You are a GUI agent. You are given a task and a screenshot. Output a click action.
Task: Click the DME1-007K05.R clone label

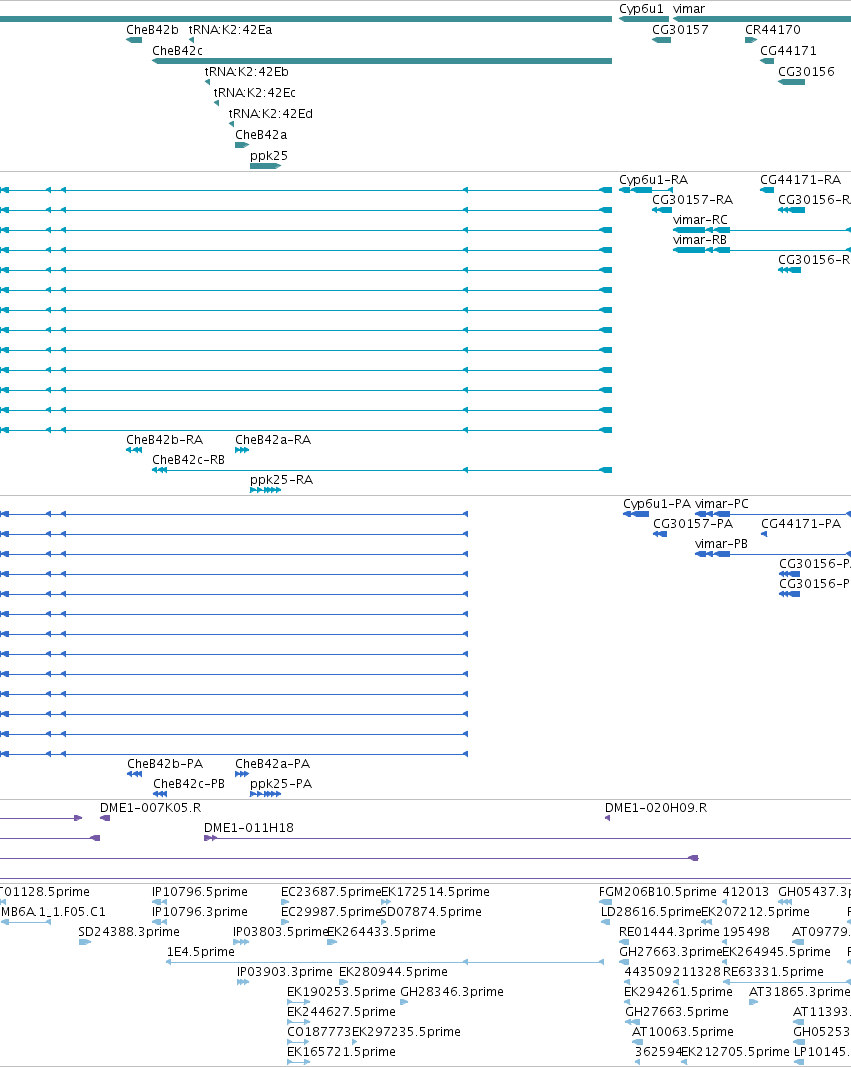point(150,808)
